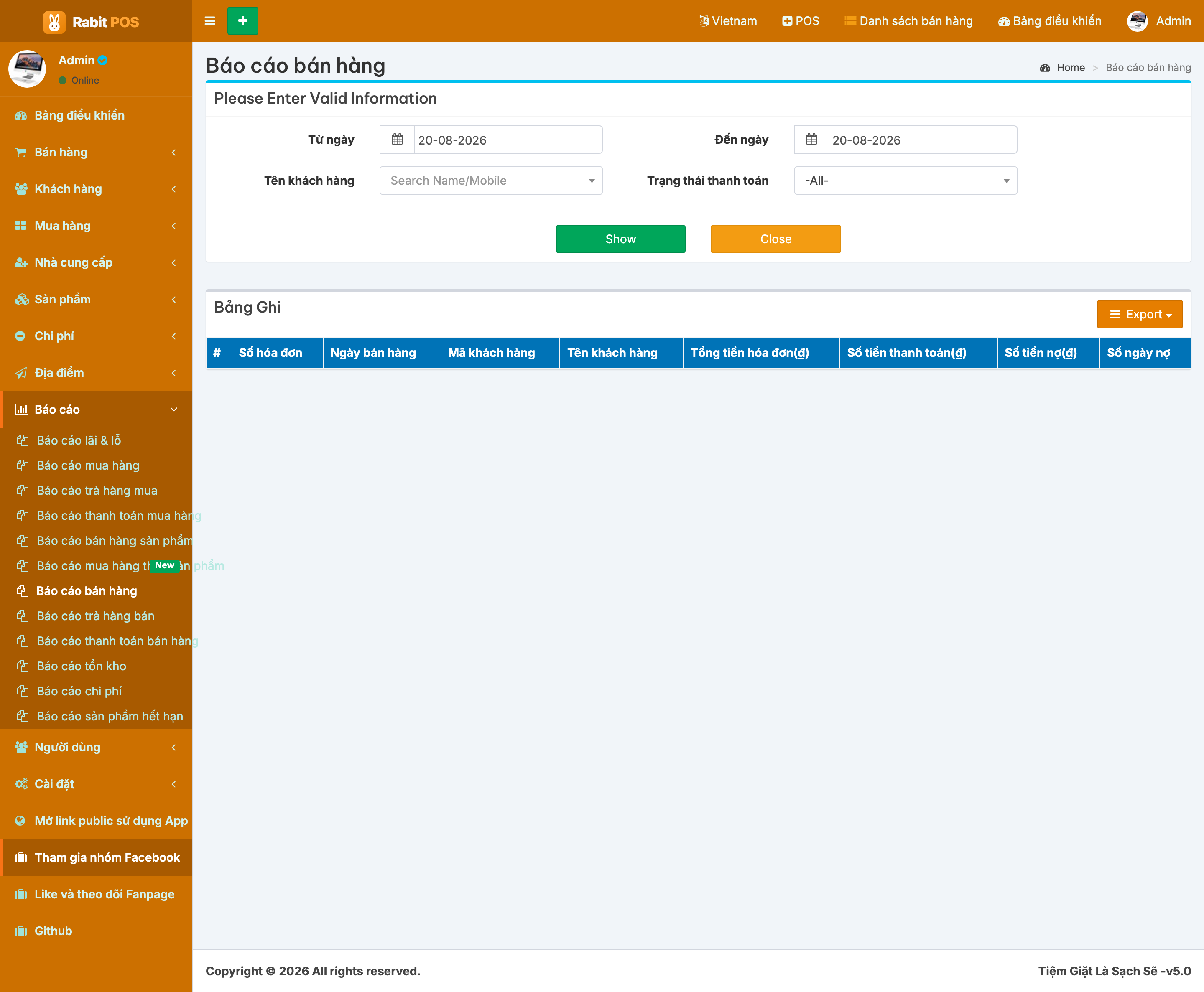This screenshot has width=1204, height=992.
Task: Click the Đến ngày date field
Action: (922, 140)
